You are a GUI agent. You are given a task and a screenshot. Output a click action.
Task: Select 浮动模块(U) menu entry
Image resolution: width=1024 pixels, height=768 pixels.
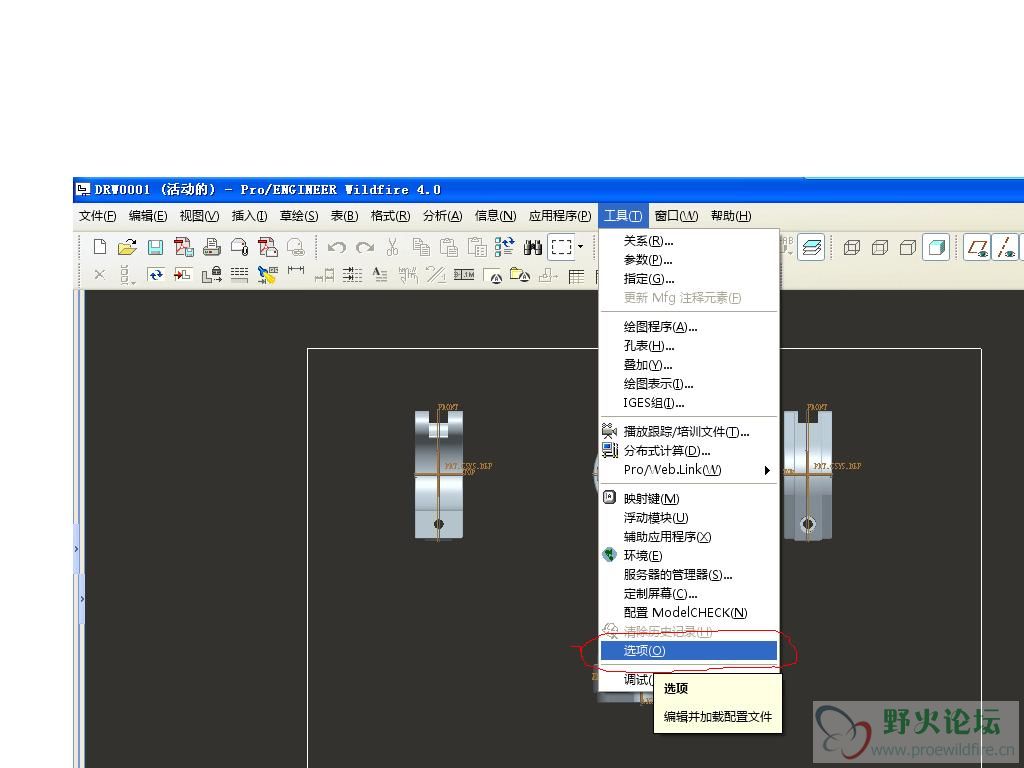(689, 517)
